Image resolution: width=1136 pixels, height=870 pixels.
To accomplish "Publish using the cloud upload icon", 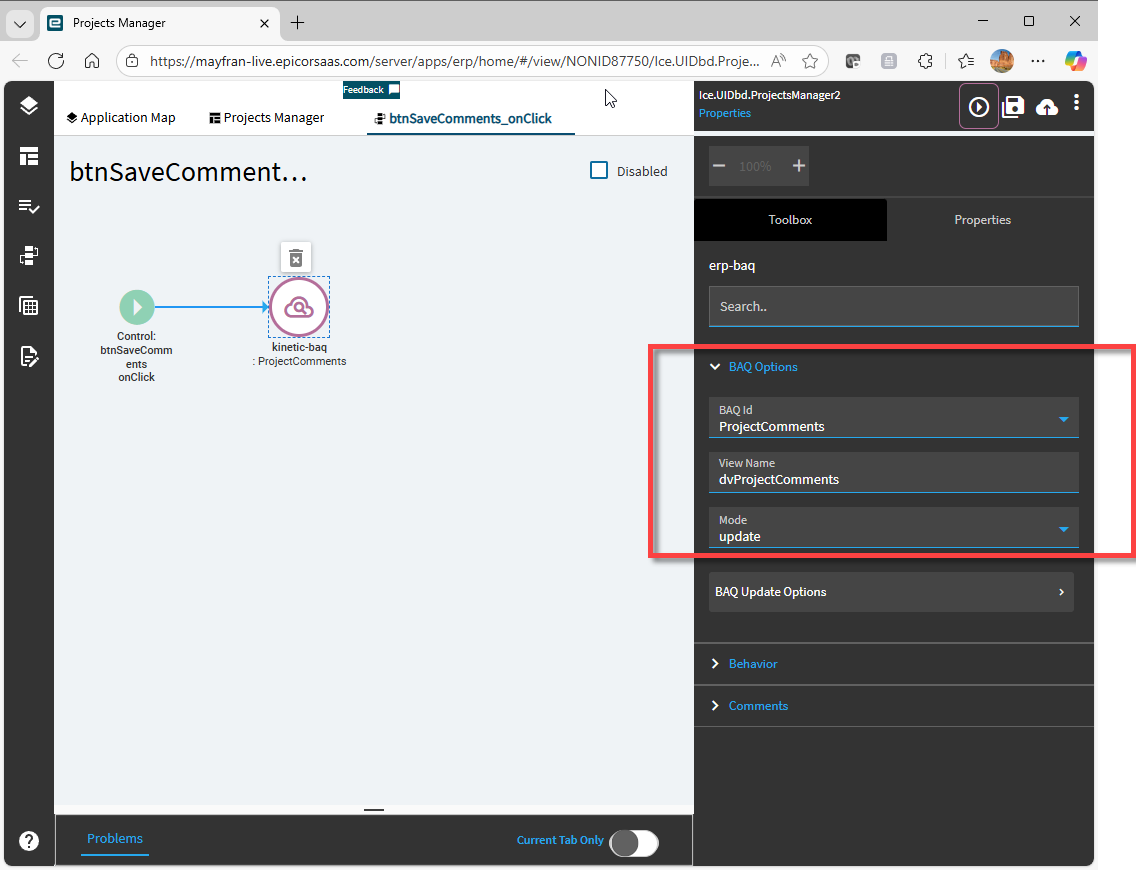I will (x=1047, y=108).
